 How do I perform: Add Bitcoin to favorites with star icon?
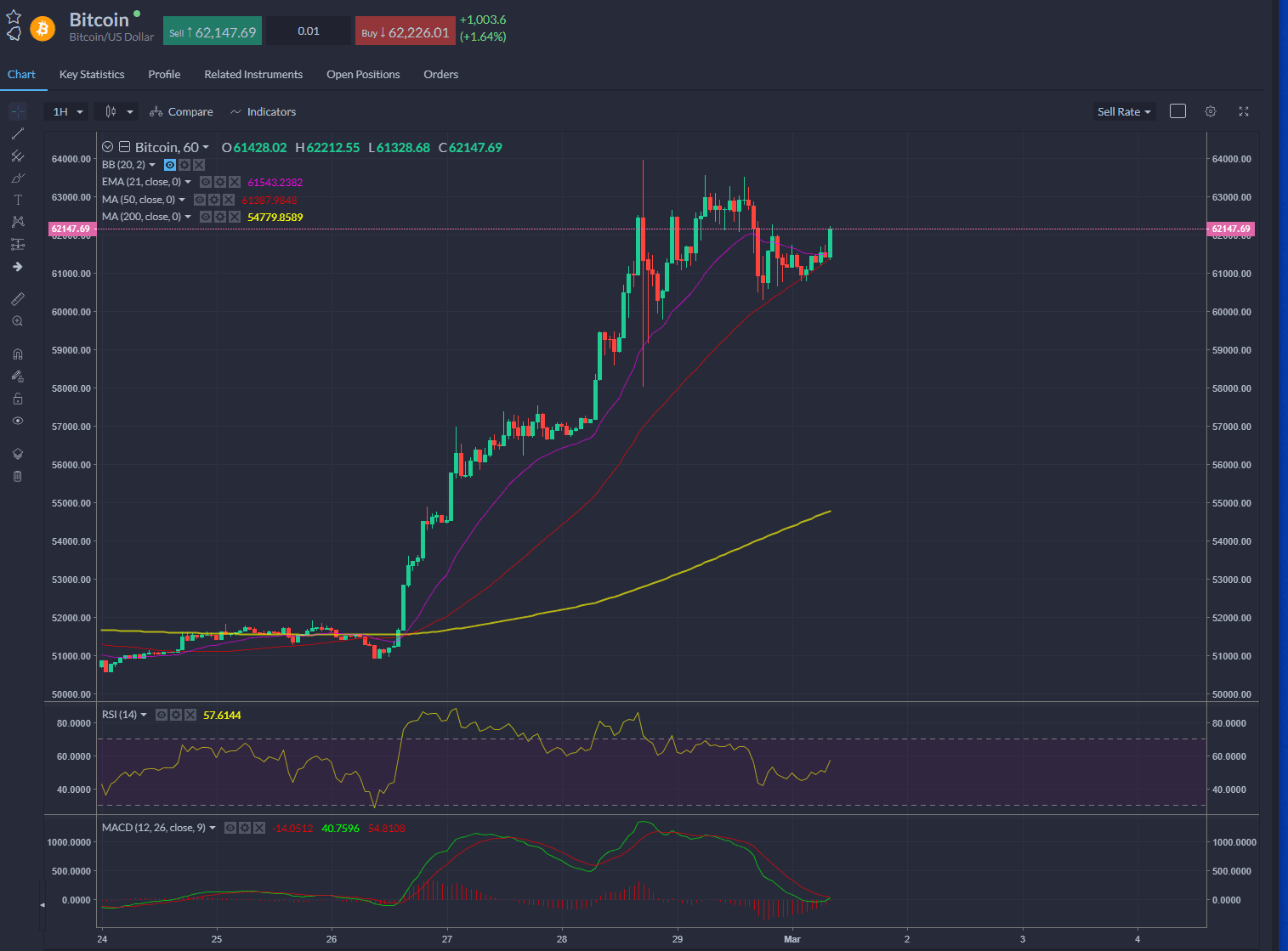(14, 16)
